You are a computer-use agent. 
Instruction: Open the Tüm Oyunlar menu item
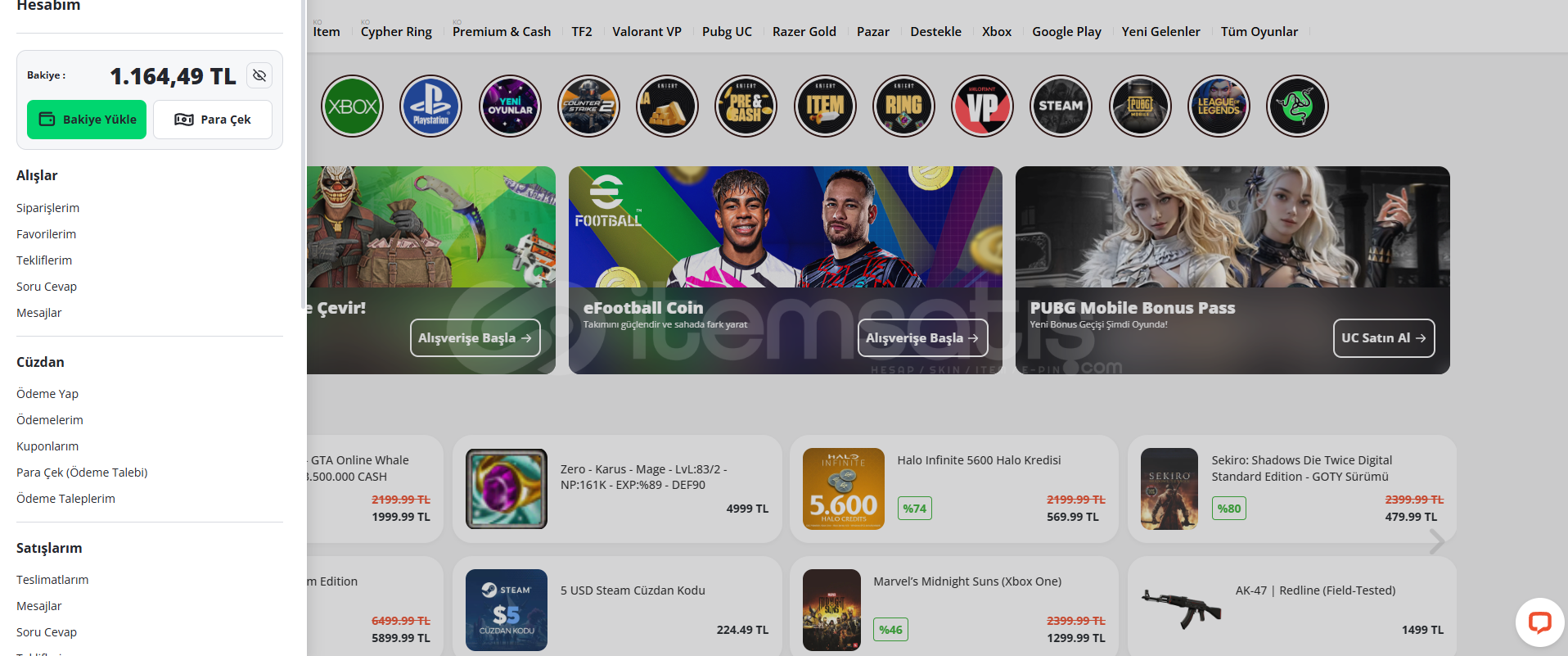pyautogui.click(x=1259, y=32)
